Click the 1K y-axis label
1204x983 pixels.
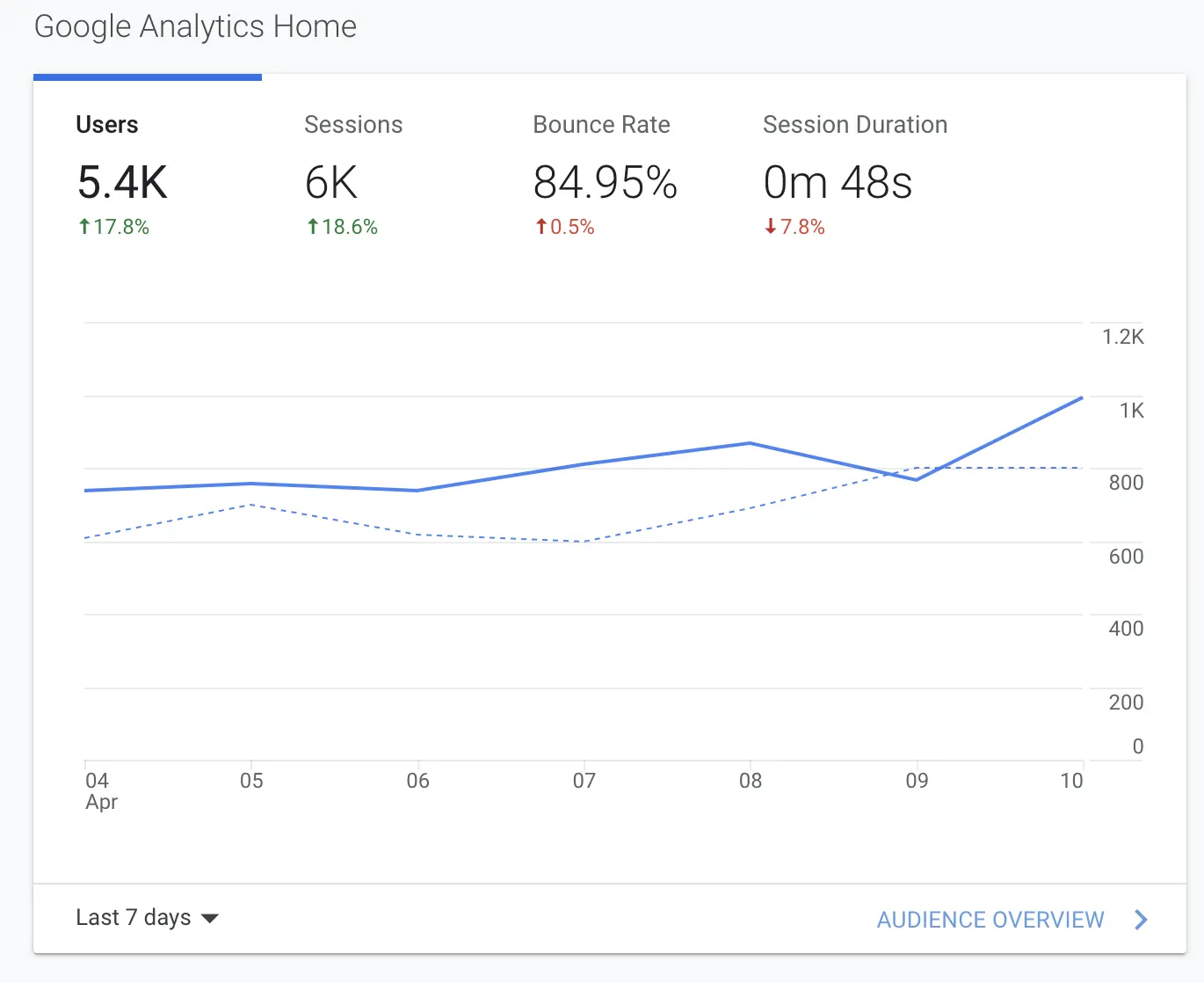tap(1132, 411)
